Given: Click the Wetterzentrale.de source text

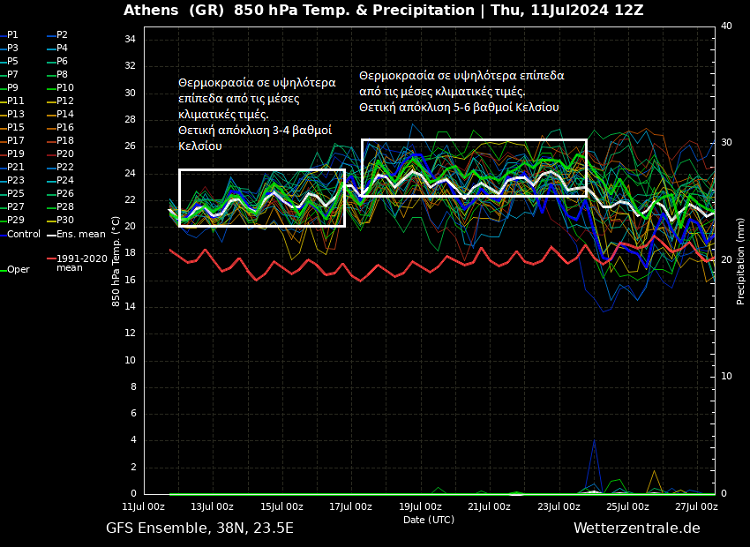Looking at the screenshot, I should (x=636, y=528).
